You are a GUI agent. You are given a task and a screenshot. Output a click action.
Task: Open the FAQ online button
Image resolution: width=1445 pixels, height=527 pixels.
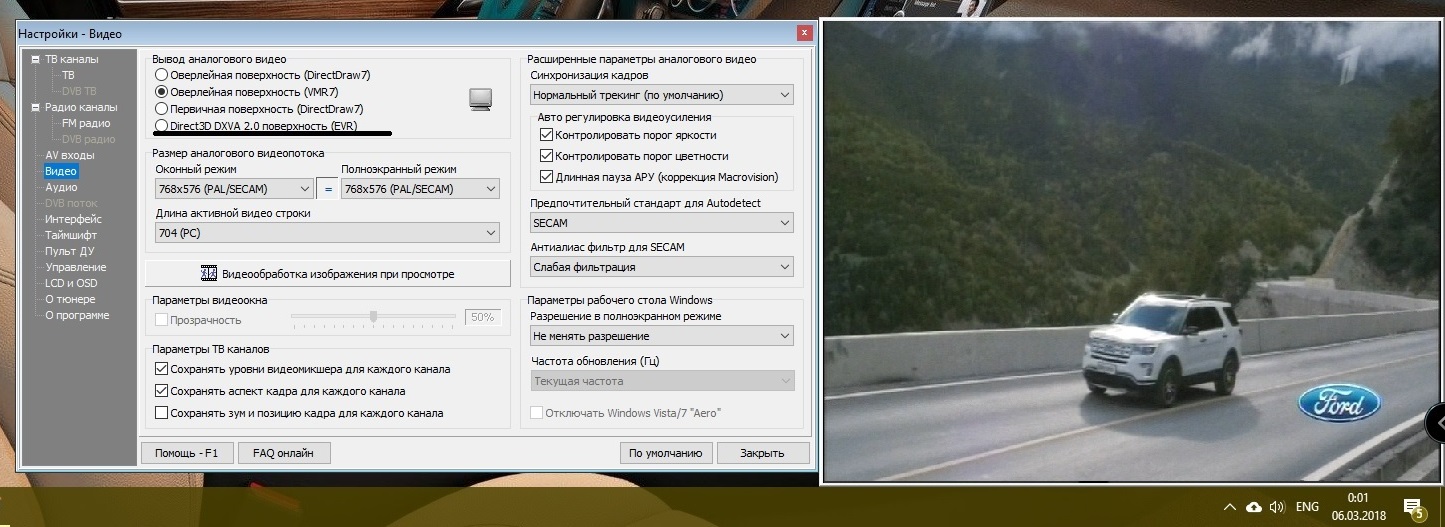(x=283, y=453)
